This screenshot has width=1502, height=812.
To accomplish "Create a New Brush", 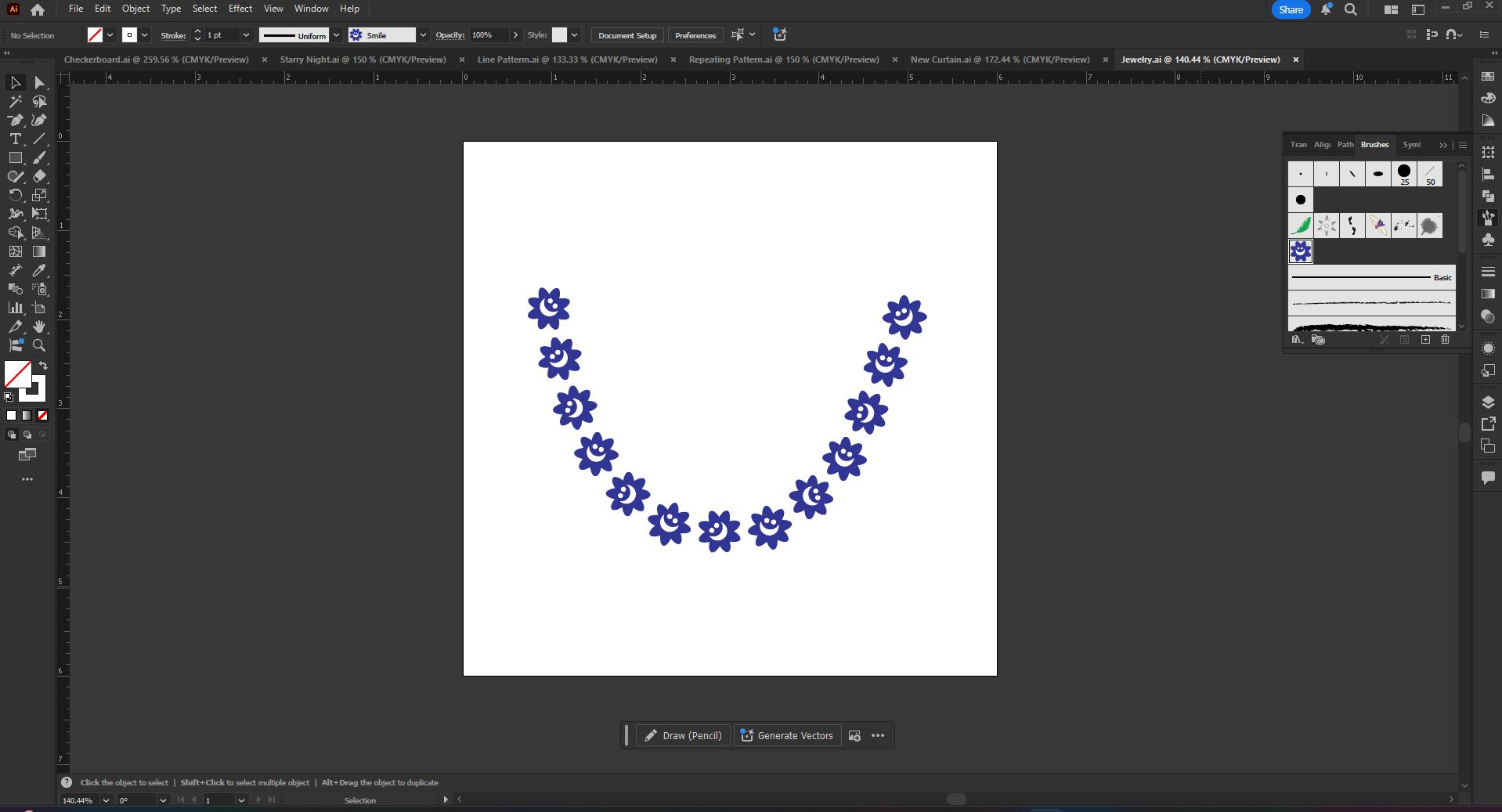I will click(x=1425, y=339).
